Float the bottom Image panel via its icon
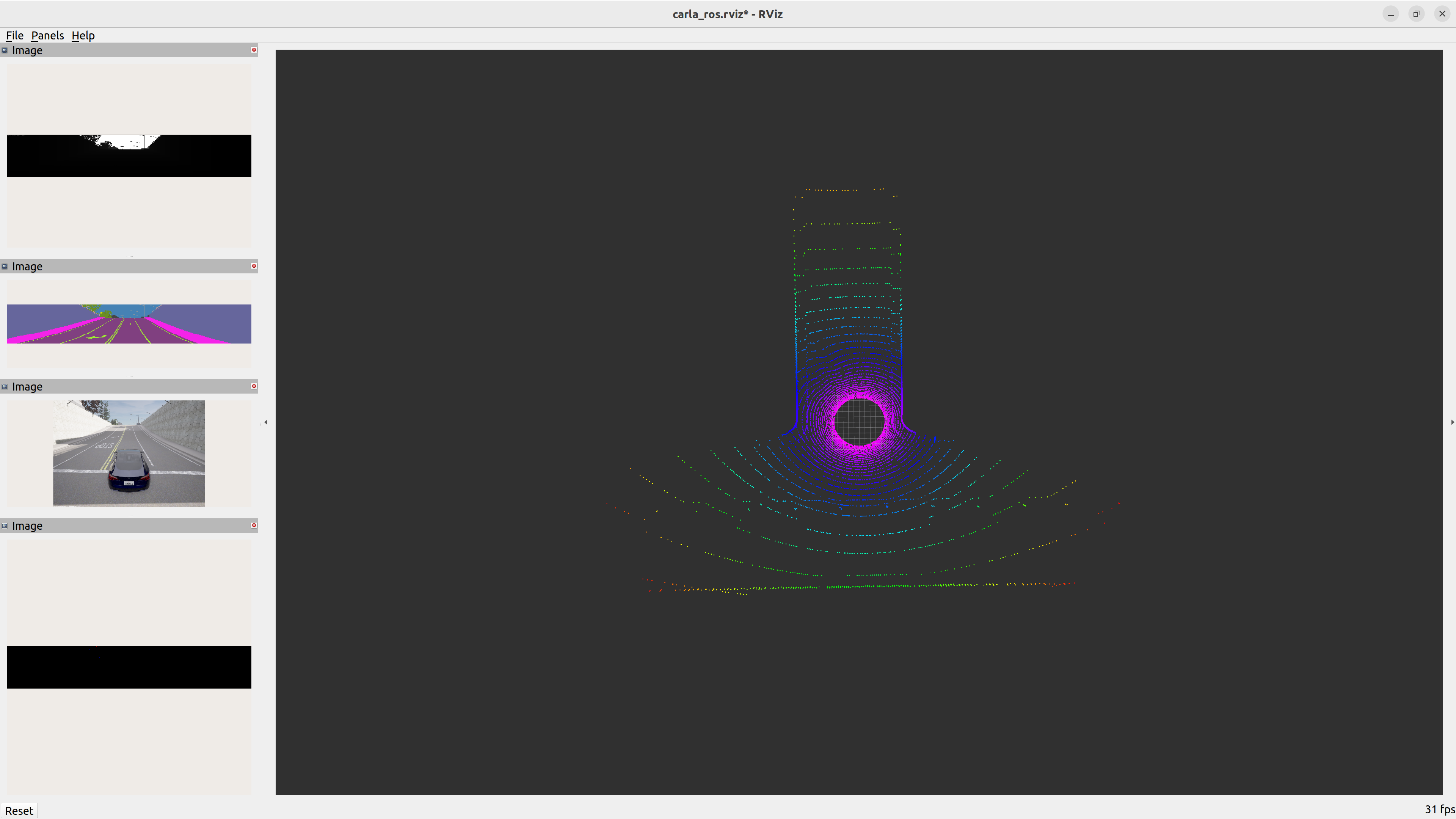The height and width of the screenshot is (819, 1456). point(5,526)
